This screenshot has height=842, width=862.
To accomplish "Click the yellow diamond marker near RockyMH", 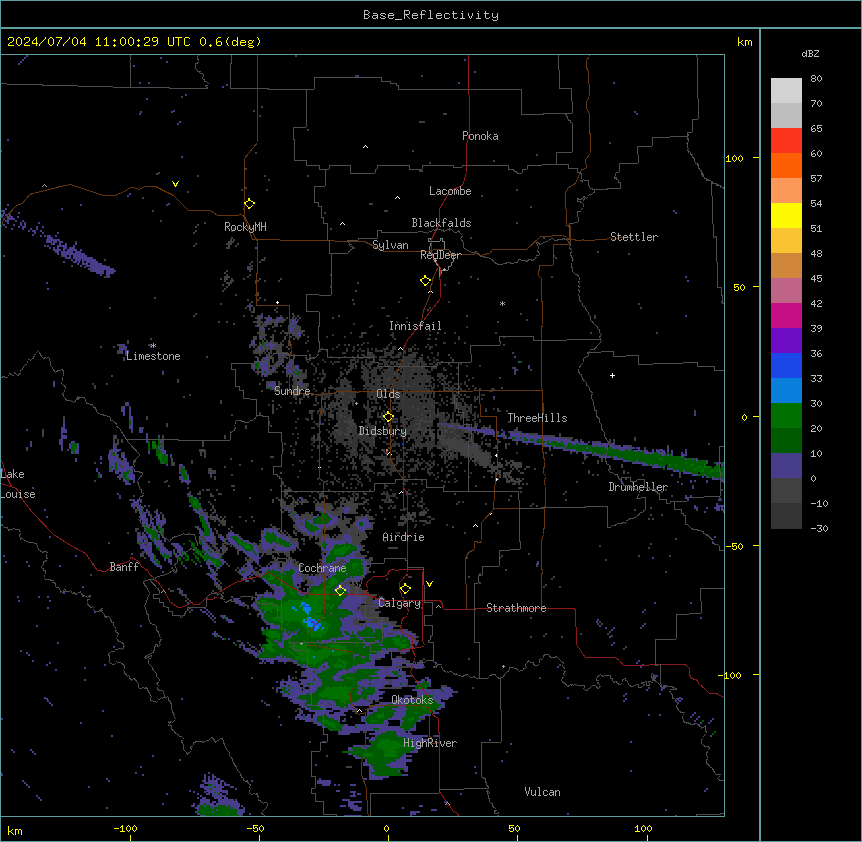I will [x=249, y=204].
